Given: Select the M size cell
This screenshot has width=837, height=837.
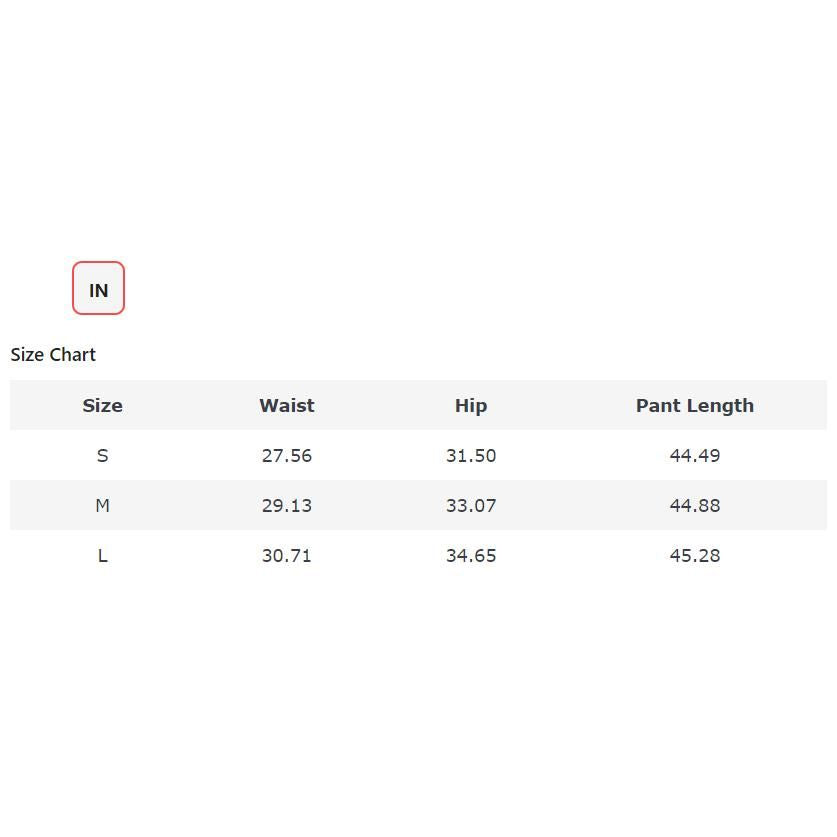Looking at the screenshot, I should tap(102, 506).
